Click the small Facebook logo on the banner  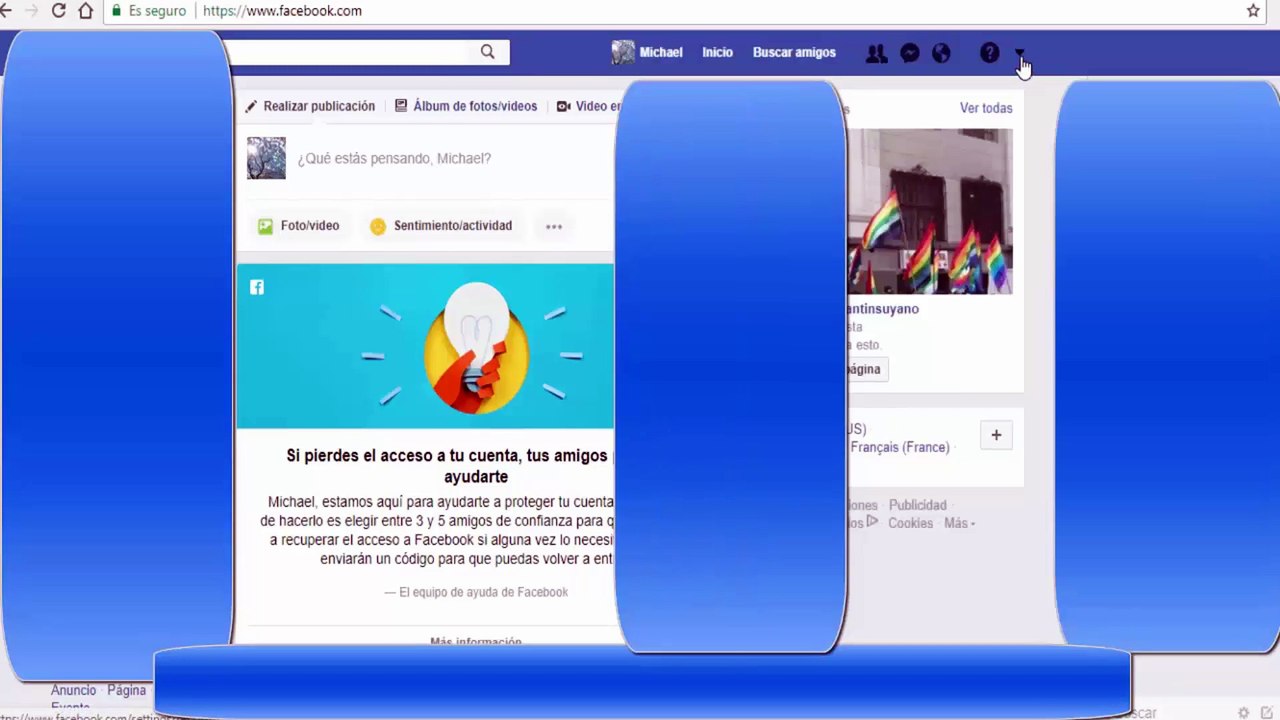tap(257, 287)
